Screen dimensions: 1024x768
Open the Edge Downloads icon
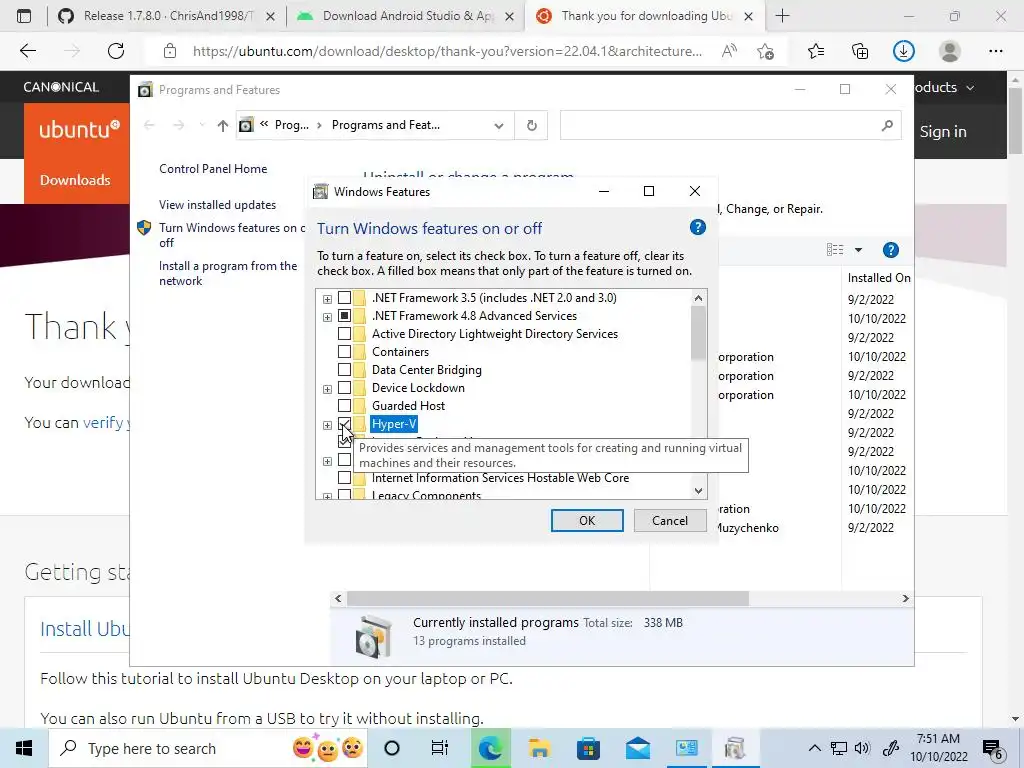(x=904, y=51)
